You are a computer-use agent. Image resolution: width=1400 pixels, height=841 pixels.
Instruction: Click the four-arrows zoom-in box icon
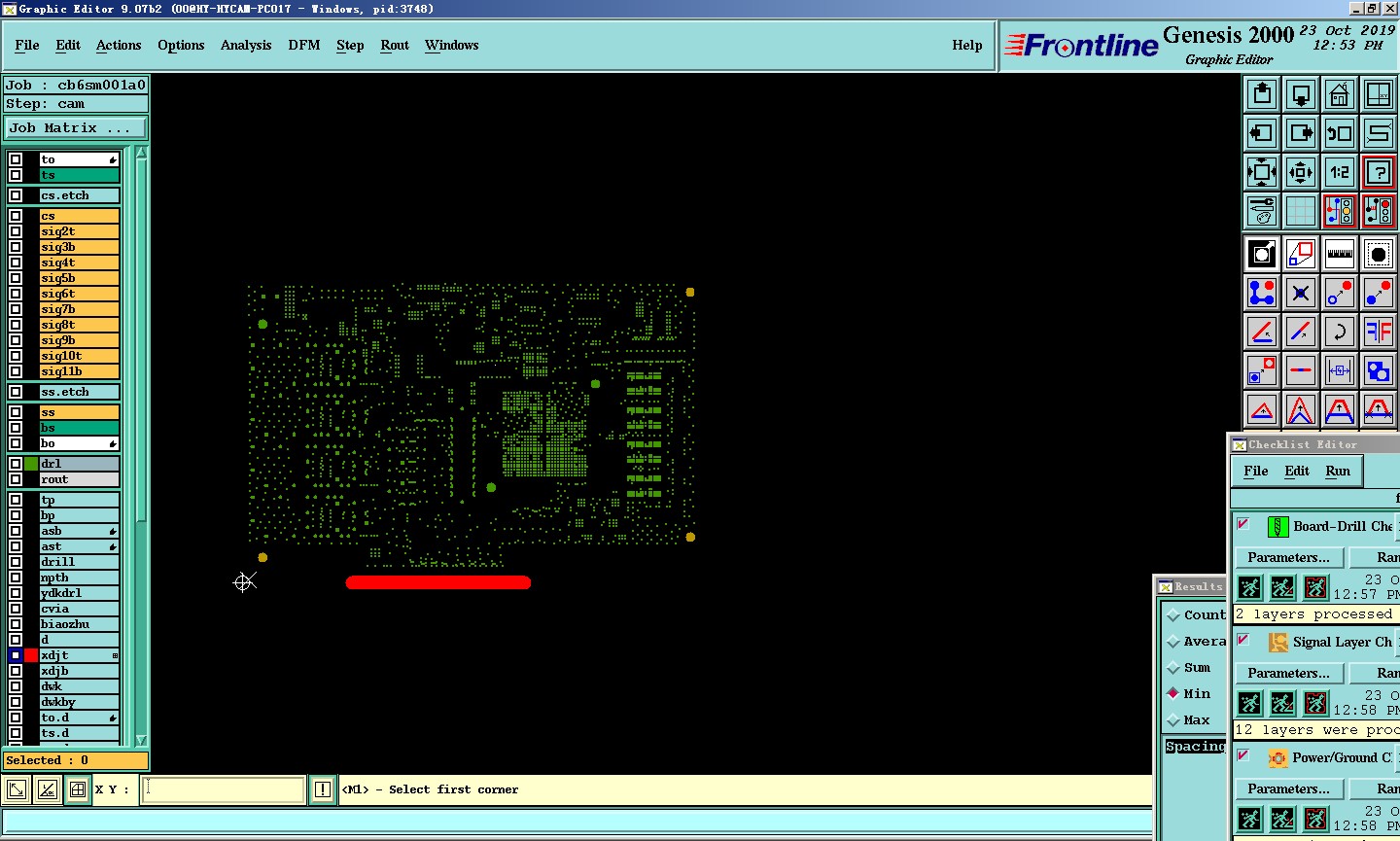[x=1301, y=172]
